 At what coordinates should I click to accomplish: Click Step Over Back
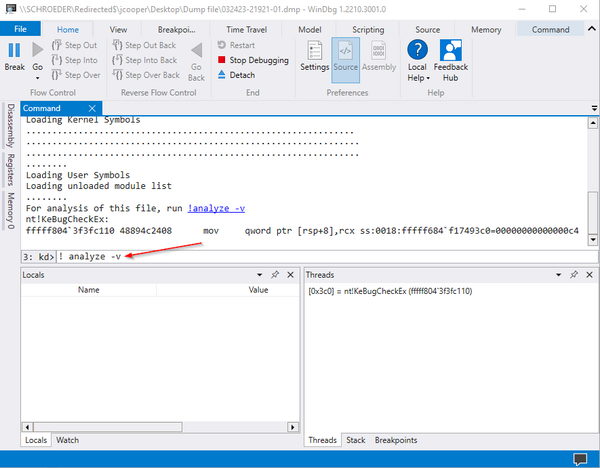(146, 75)
